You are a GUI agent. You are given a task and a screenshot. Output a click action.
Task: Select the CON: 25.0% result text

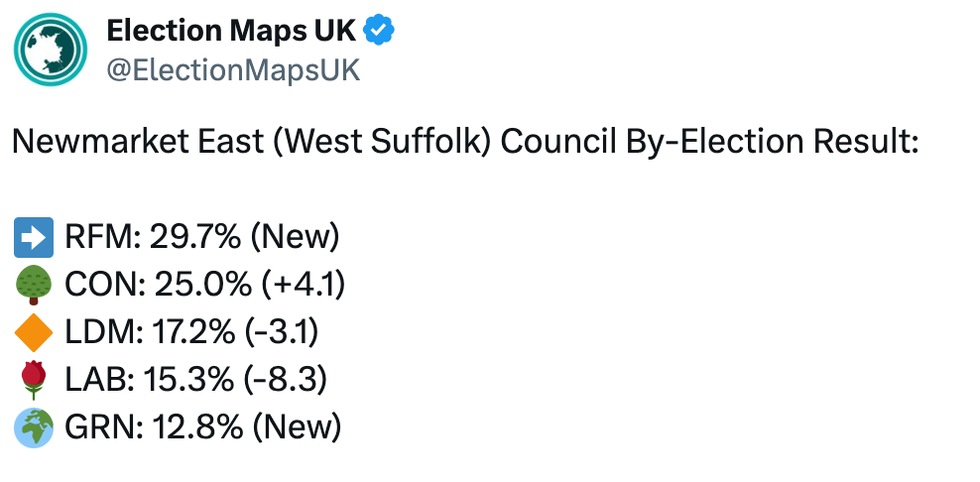(158, 285)
